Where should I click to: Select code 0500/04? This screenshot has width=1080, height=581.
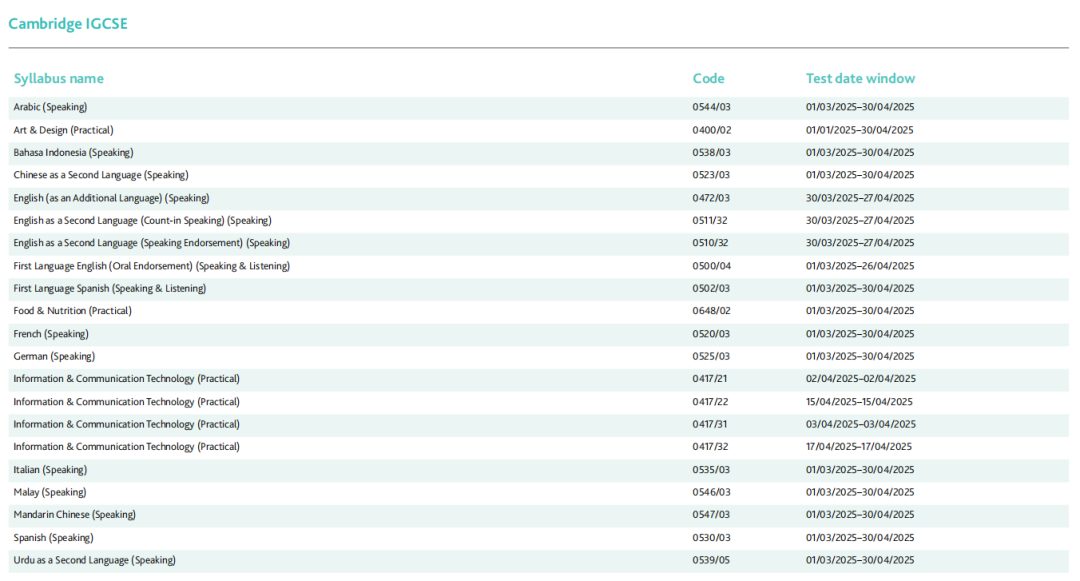click(x=712, y=266)
